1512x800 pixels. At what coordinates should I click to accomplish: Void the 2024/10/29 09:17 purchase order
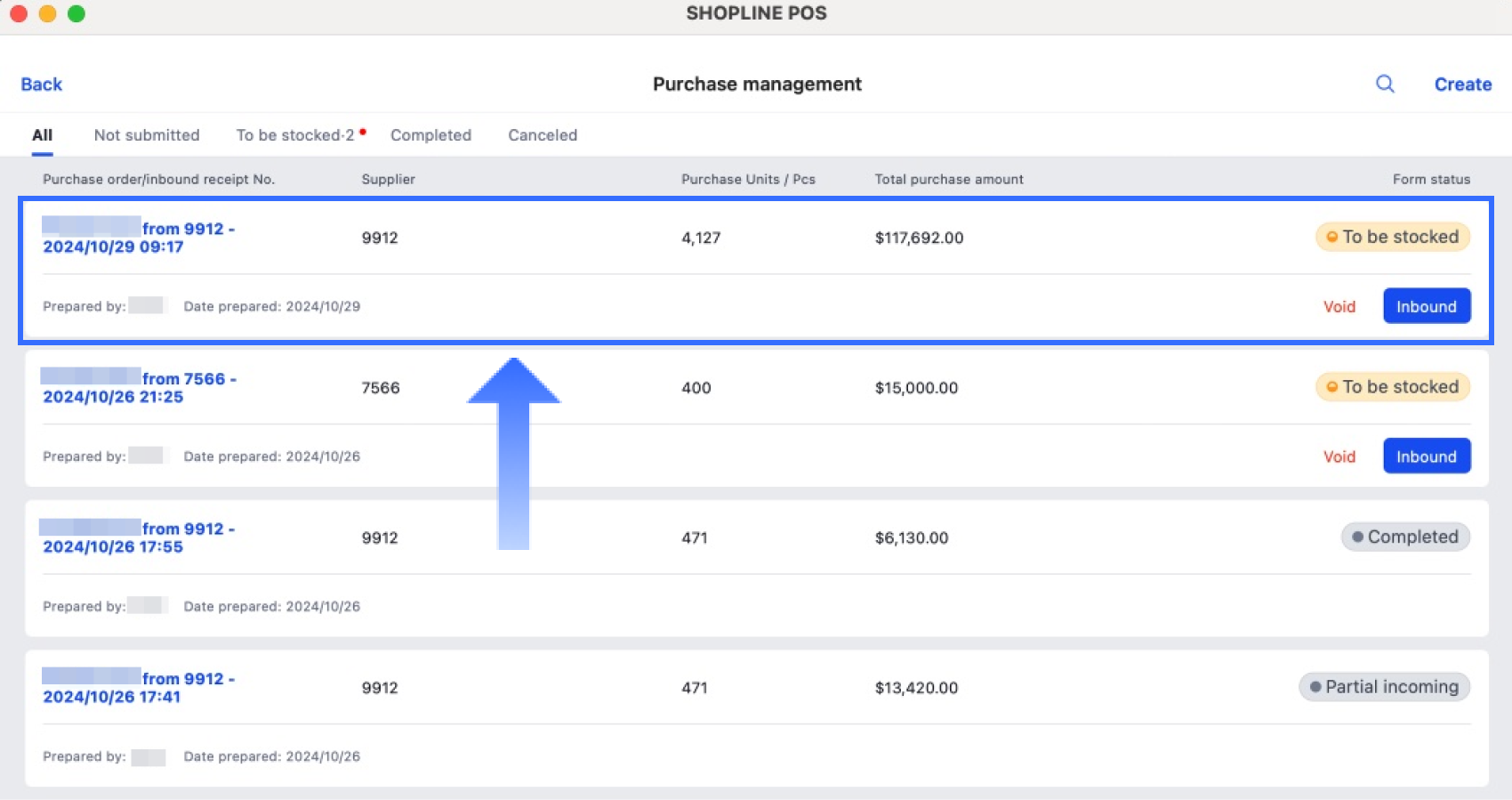click(x=1339, y=307)
